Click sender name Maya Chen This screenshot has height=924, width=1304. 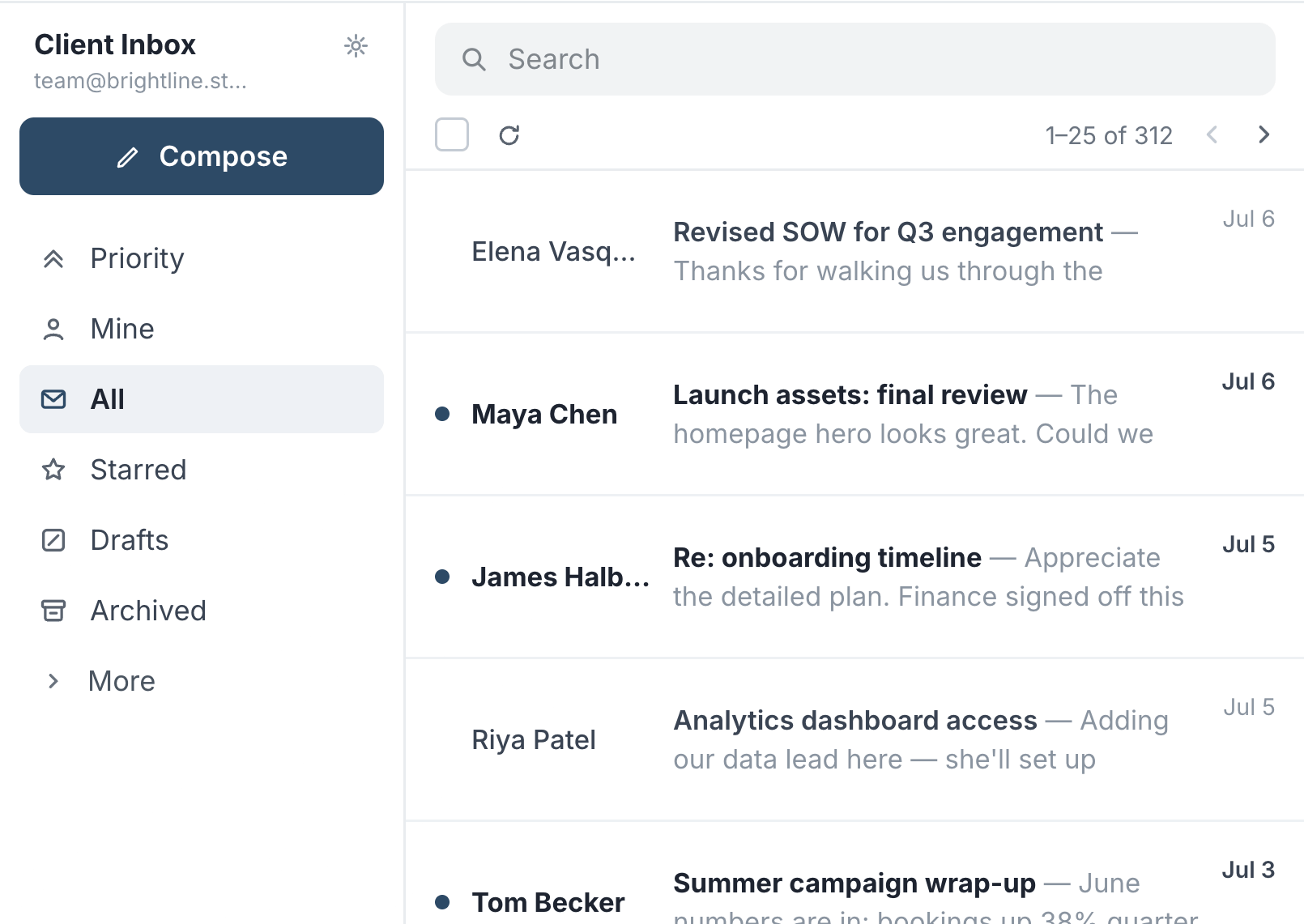pos(544,415)
